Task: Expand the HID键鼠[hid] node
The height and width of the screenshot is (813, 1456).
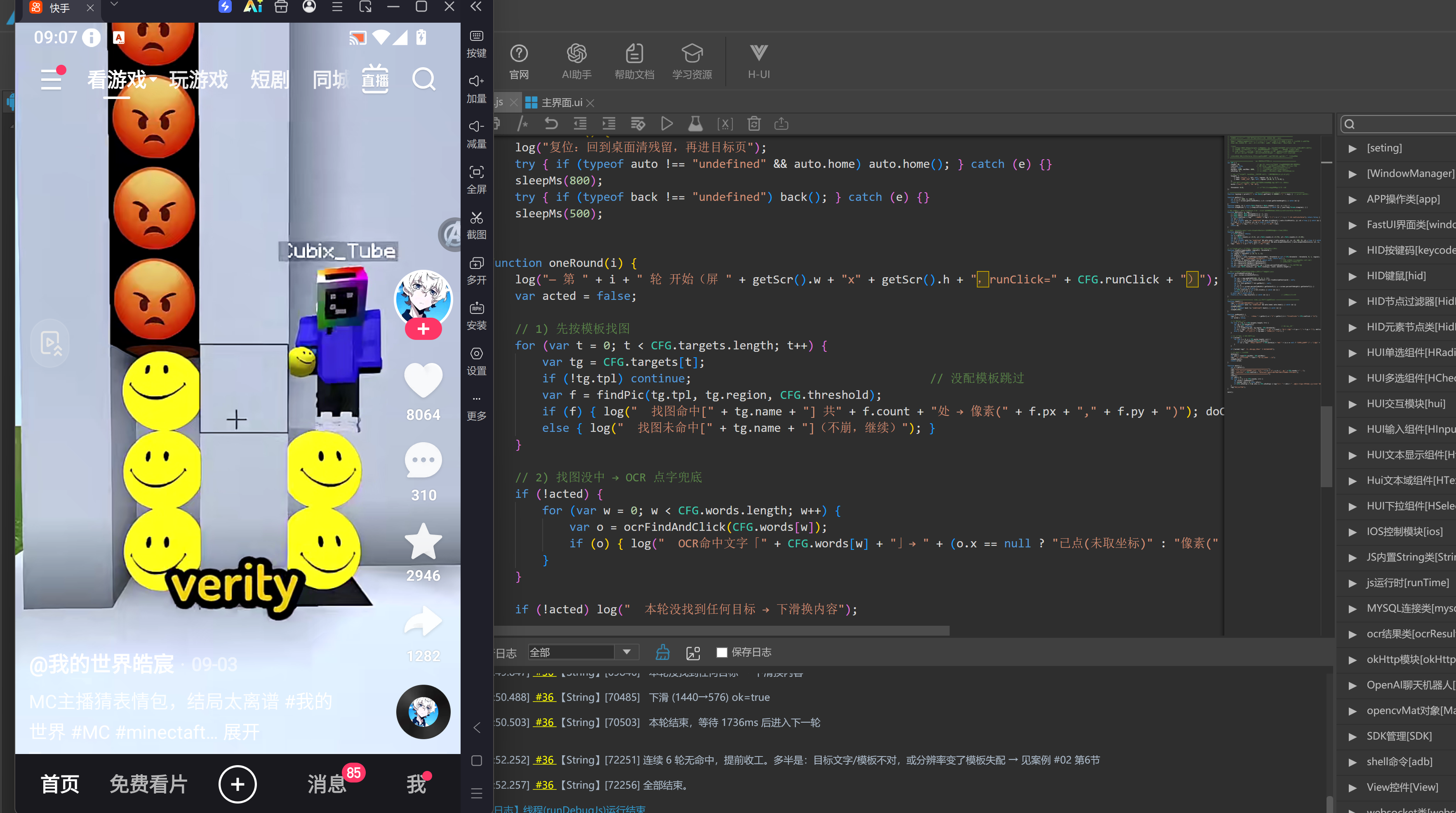Action: tap(1353, 276)
